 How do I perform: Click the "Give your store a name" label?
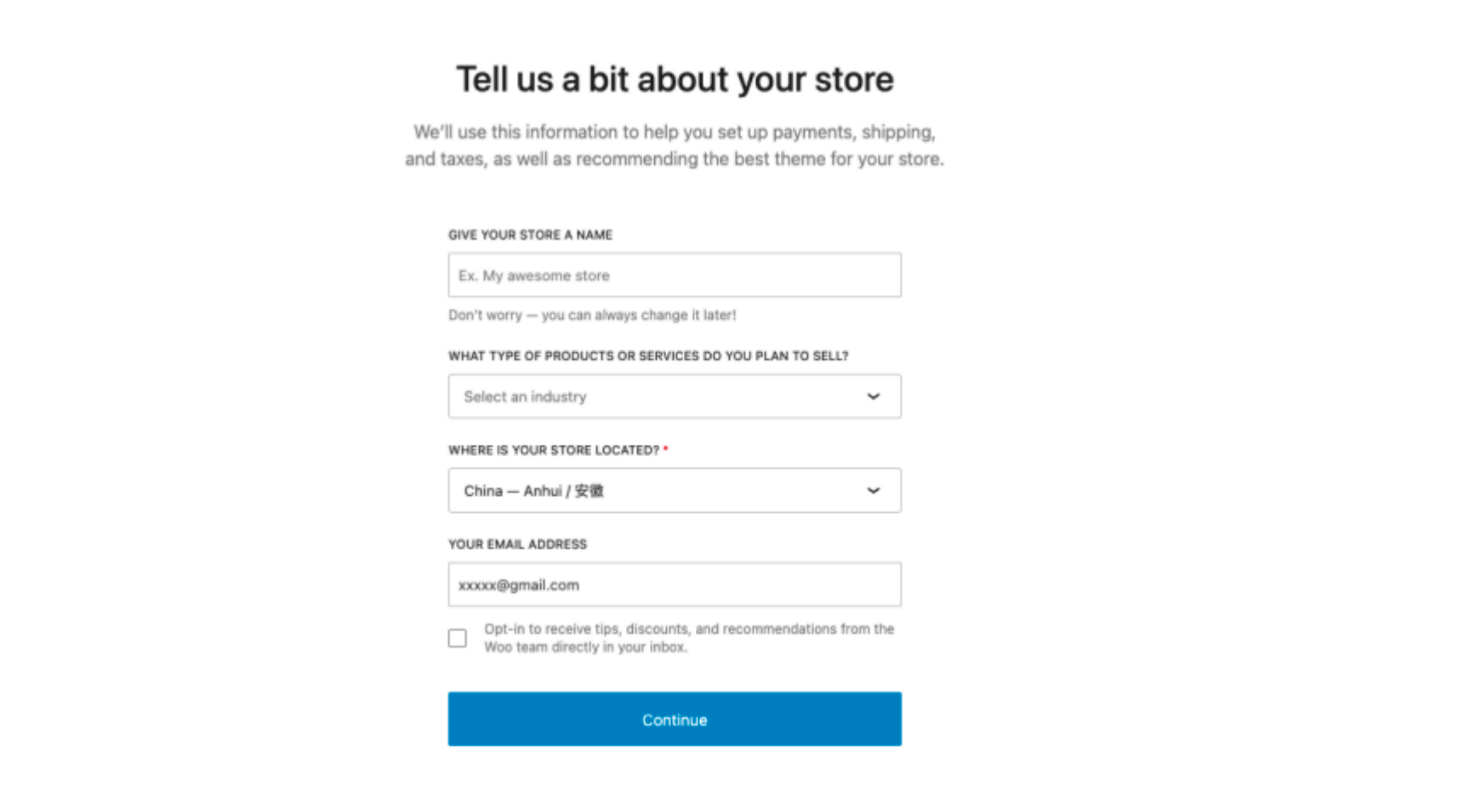point(530,235)
